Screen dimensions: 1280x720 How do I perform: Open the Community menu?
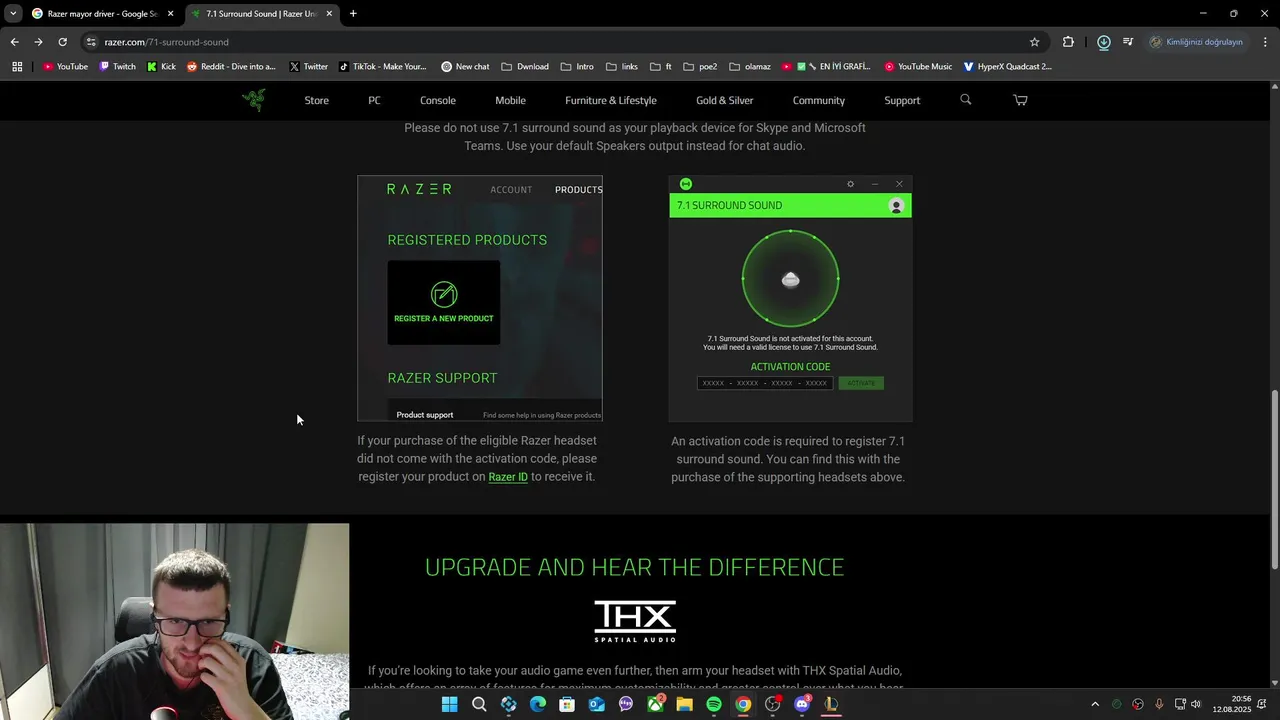tap(819, 100)
